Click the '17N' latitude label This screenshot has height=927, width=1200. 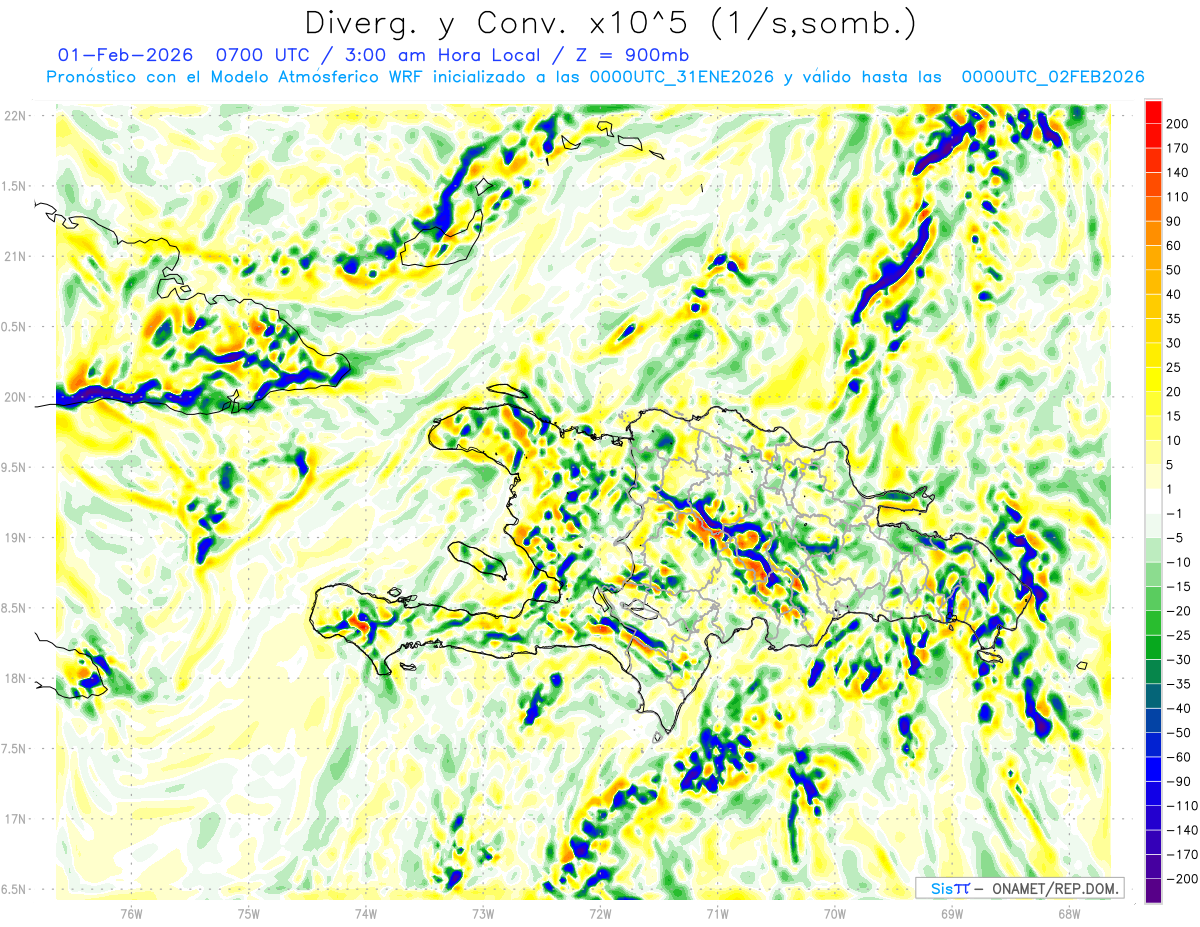coord(16,819)
